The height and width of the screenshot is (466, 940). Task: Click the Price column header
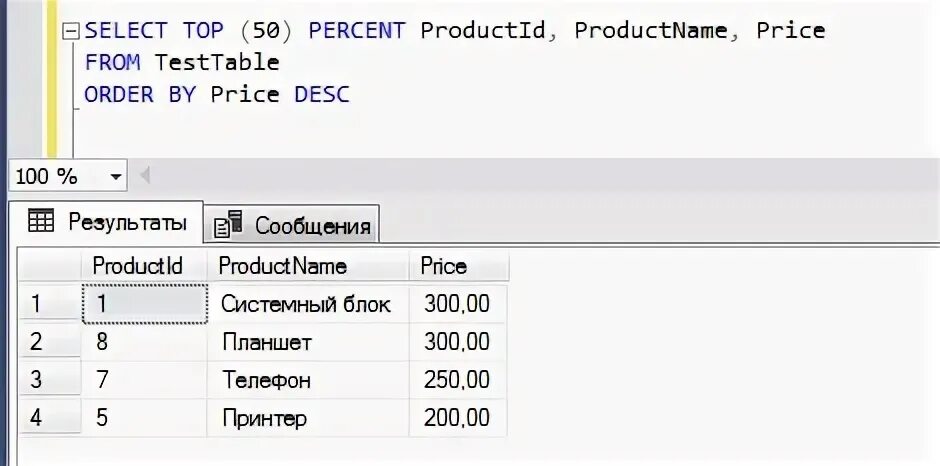point(443,266)
